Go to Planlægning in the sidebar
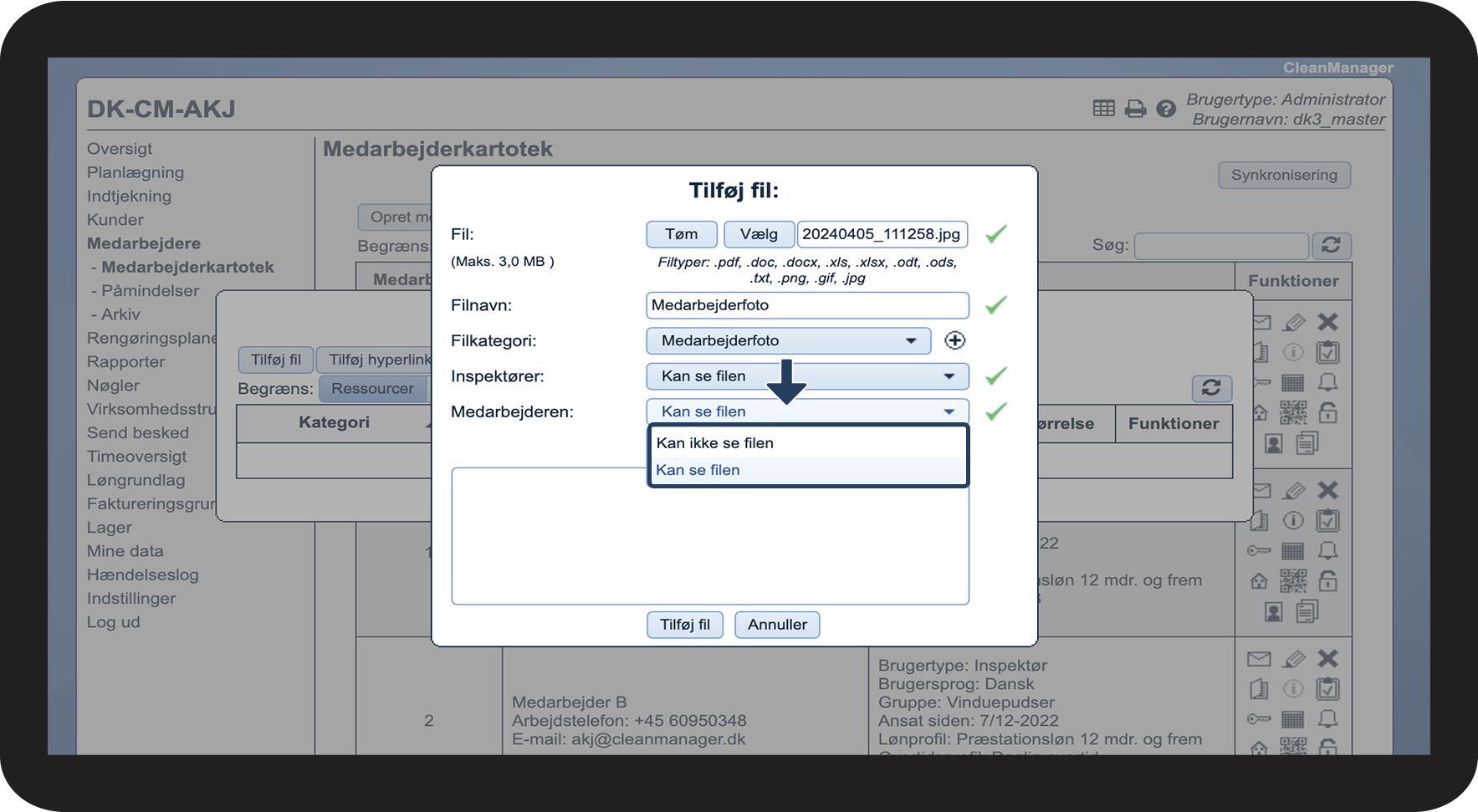 136,172
